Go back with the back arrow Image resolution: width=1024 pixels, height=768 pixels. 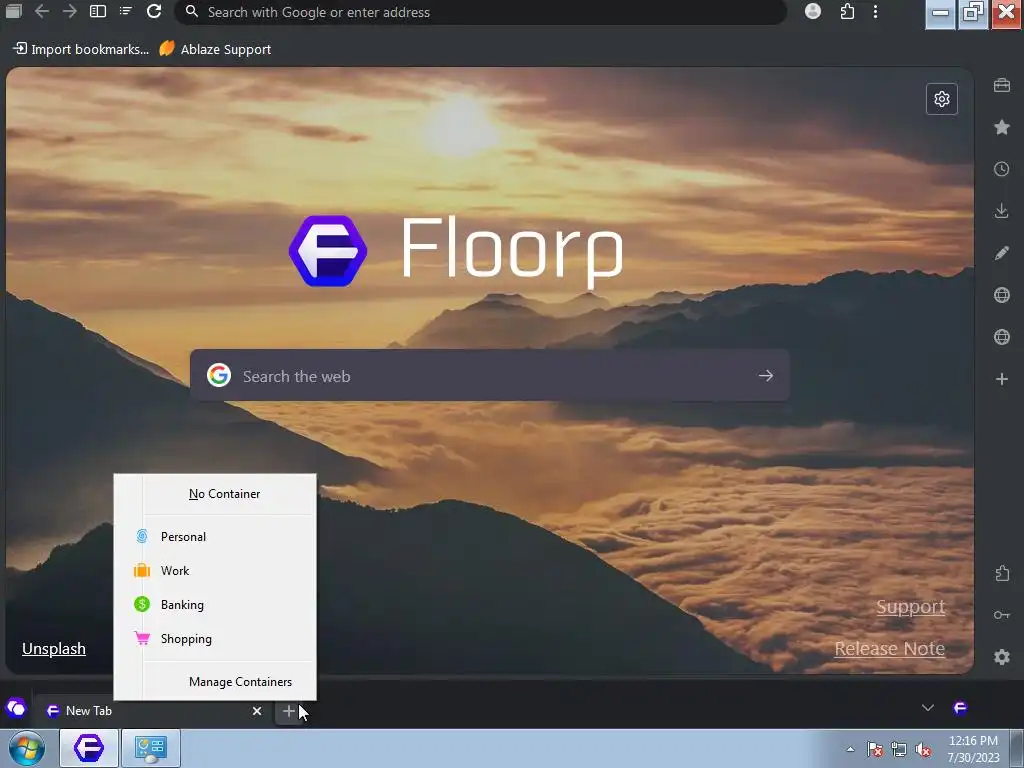tap(42, 12)
